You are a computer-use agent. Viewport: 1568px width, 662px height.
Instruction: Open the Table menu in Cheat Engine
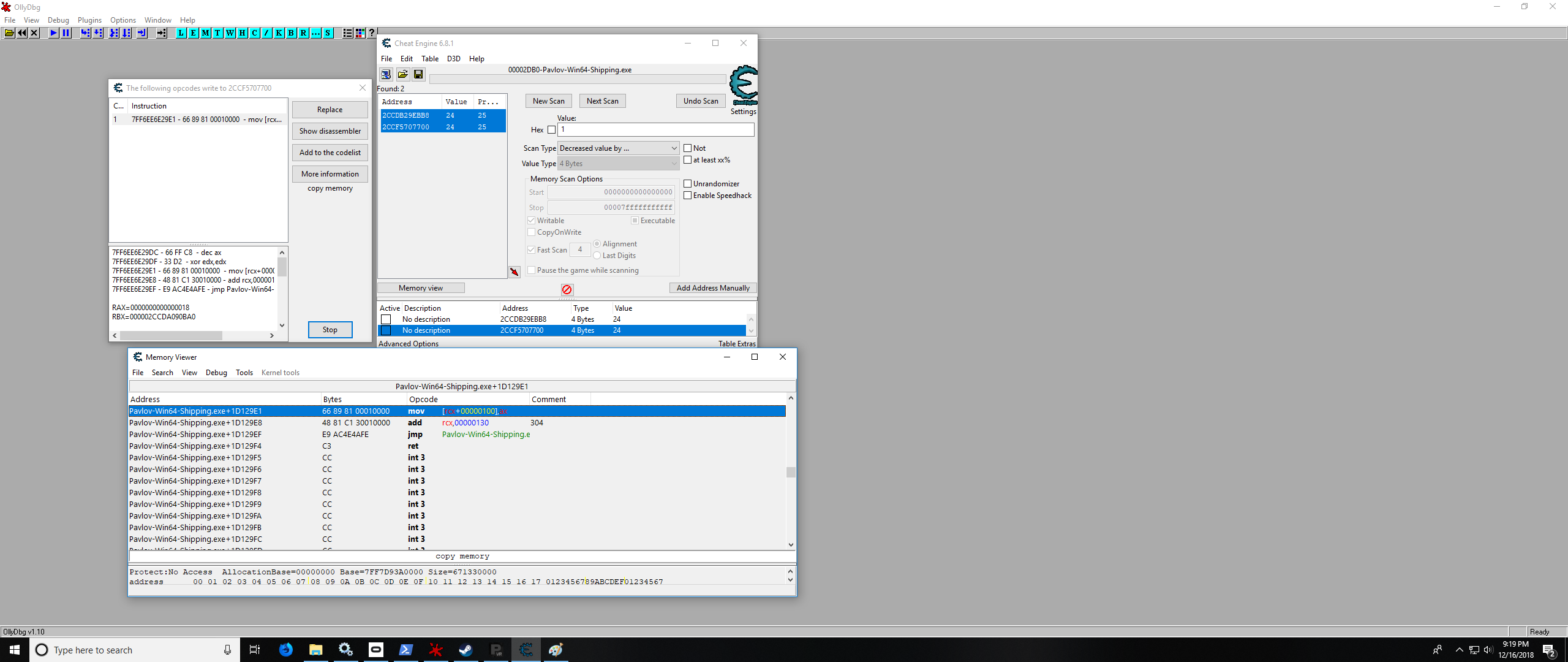[x=430, y=59]
